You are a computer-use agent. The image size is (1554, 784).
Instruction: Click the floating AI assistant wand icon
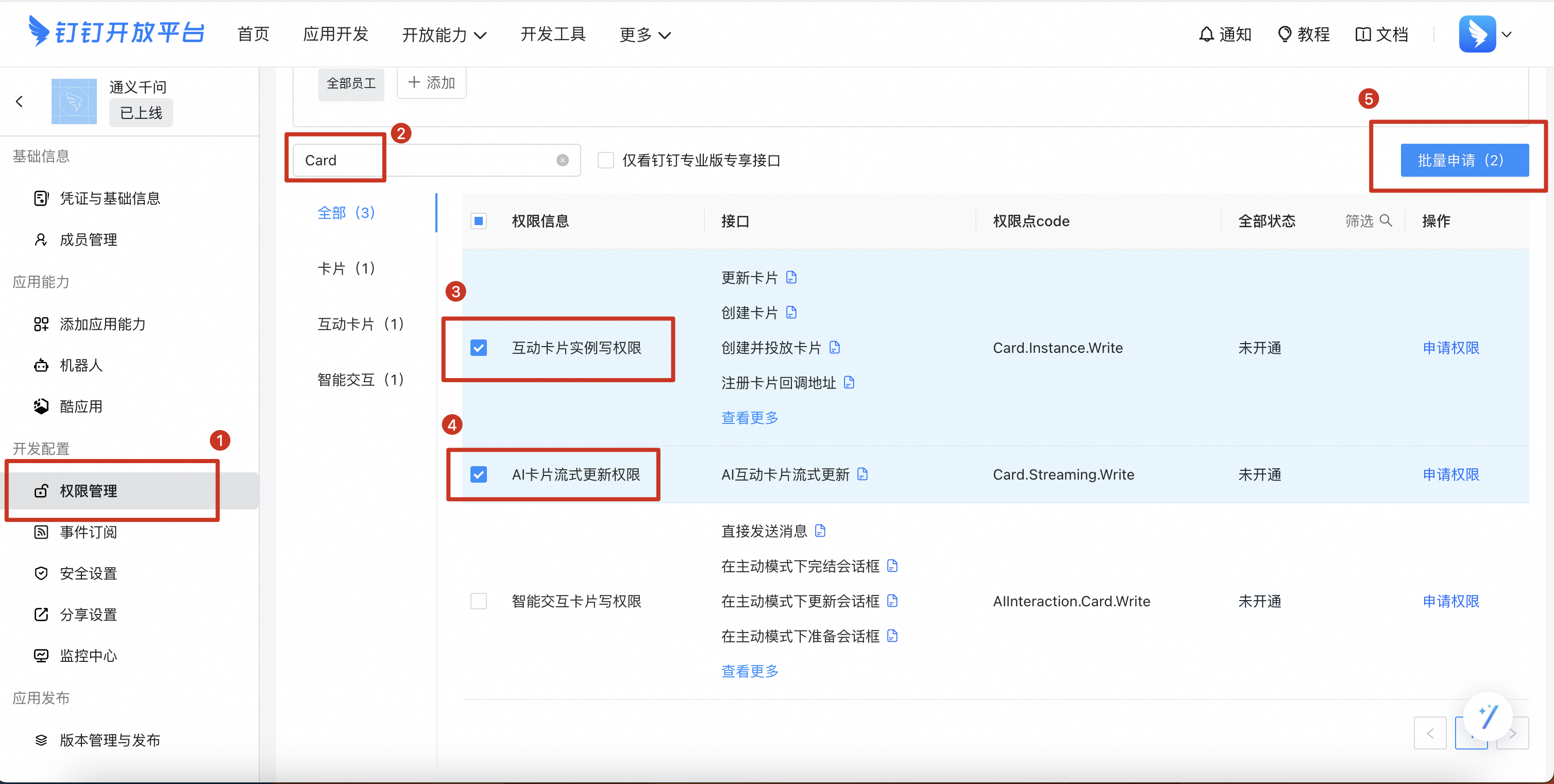[x=1487, y=717]
